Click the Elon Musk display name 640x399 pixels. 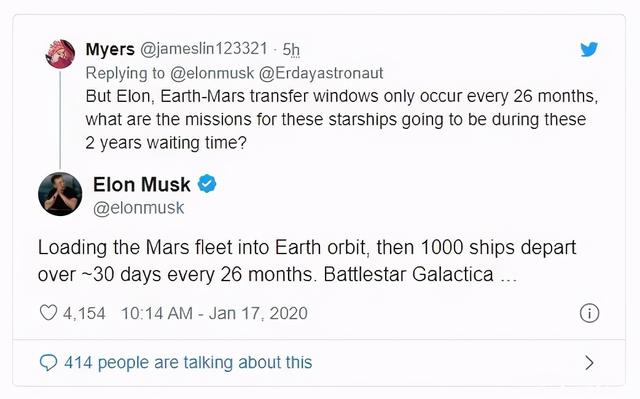(x=142, y=184)
